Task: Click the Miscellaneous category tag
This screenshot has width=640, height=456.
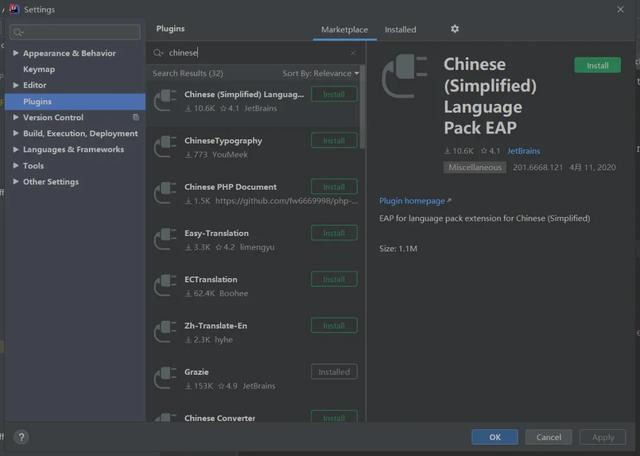Action: point(475,167)
